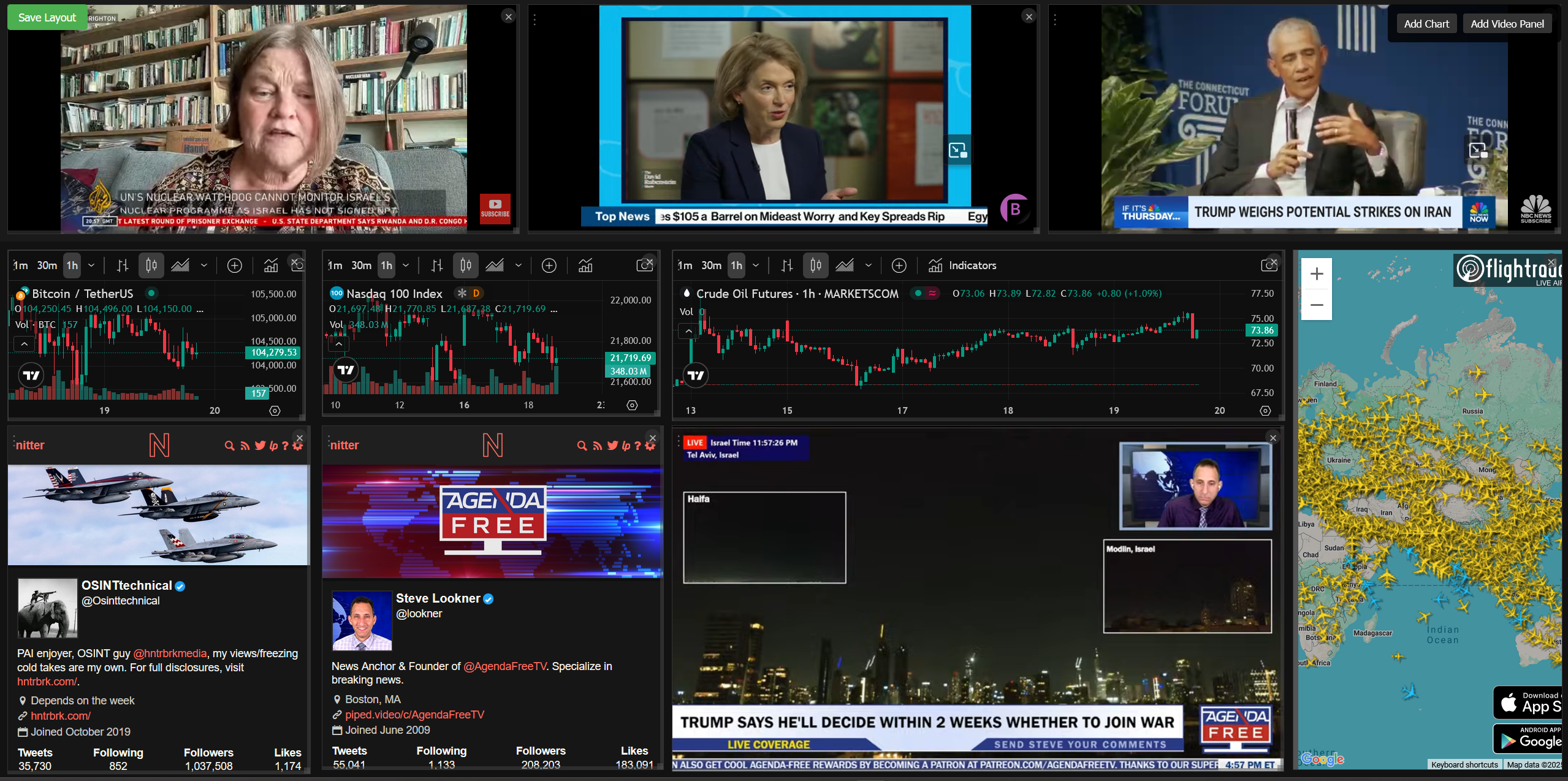Open Indicators icon on Bitcoin chart

pyautogui.click(x=271, y=265)
